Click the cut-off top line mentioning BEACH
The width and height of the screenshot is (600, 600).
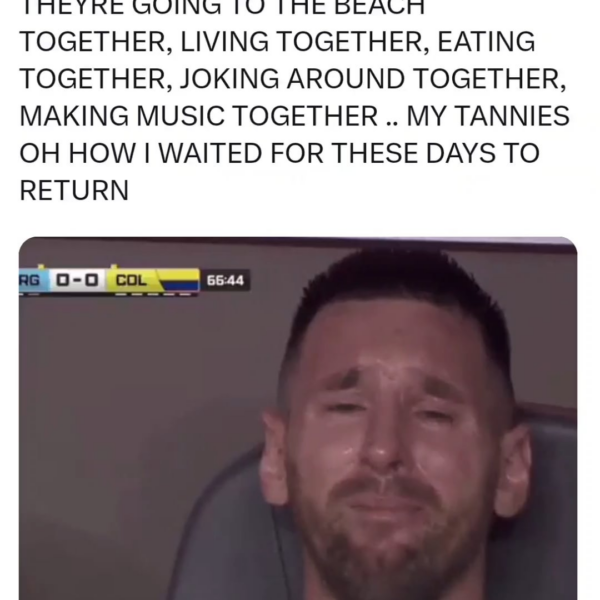pyautogui.click(x=222, y=8)
